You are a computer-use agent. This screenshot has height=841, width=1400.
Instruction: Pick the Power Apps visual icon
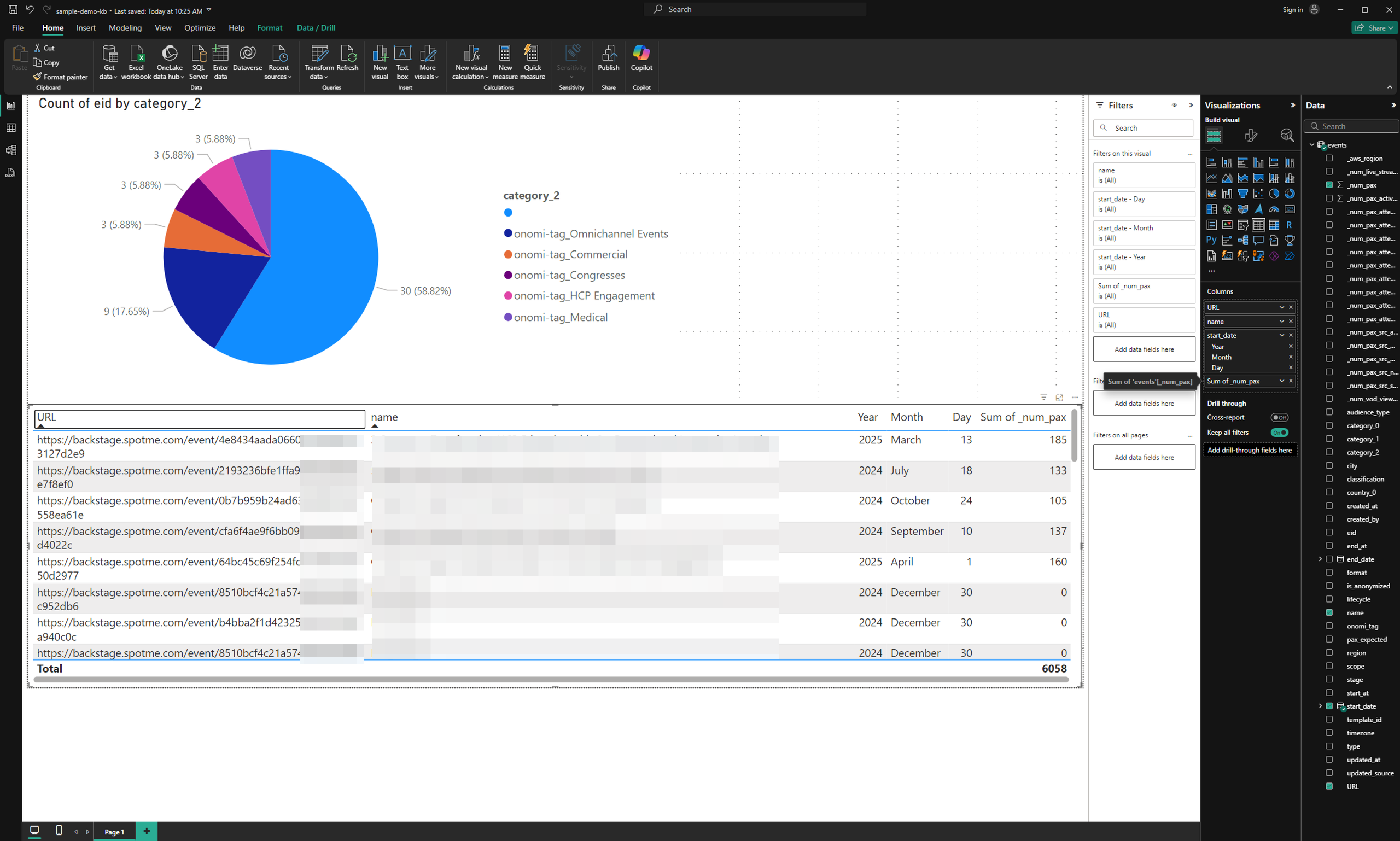1274,256
